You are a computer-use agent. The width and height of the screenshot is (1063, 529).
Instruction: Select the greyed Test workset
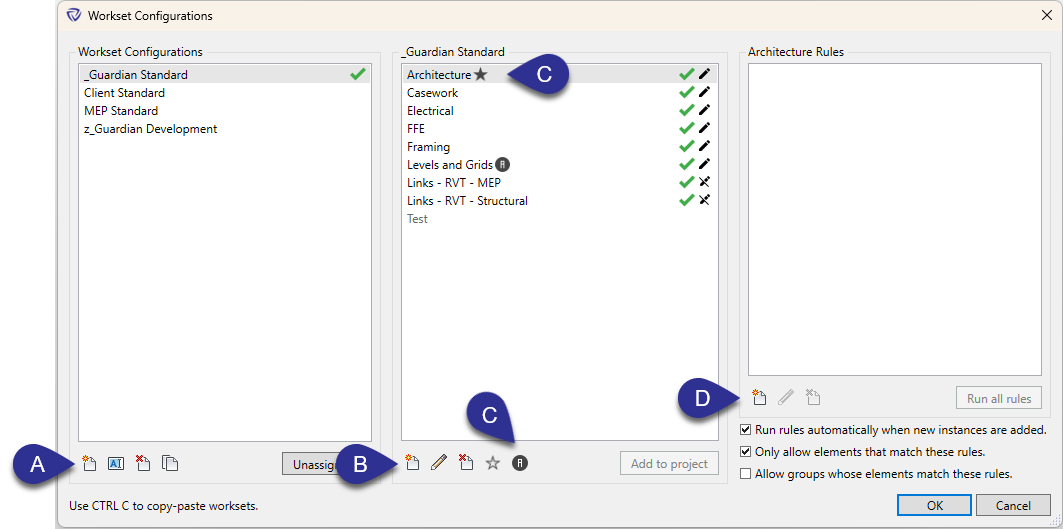click(x=559, y=219)
